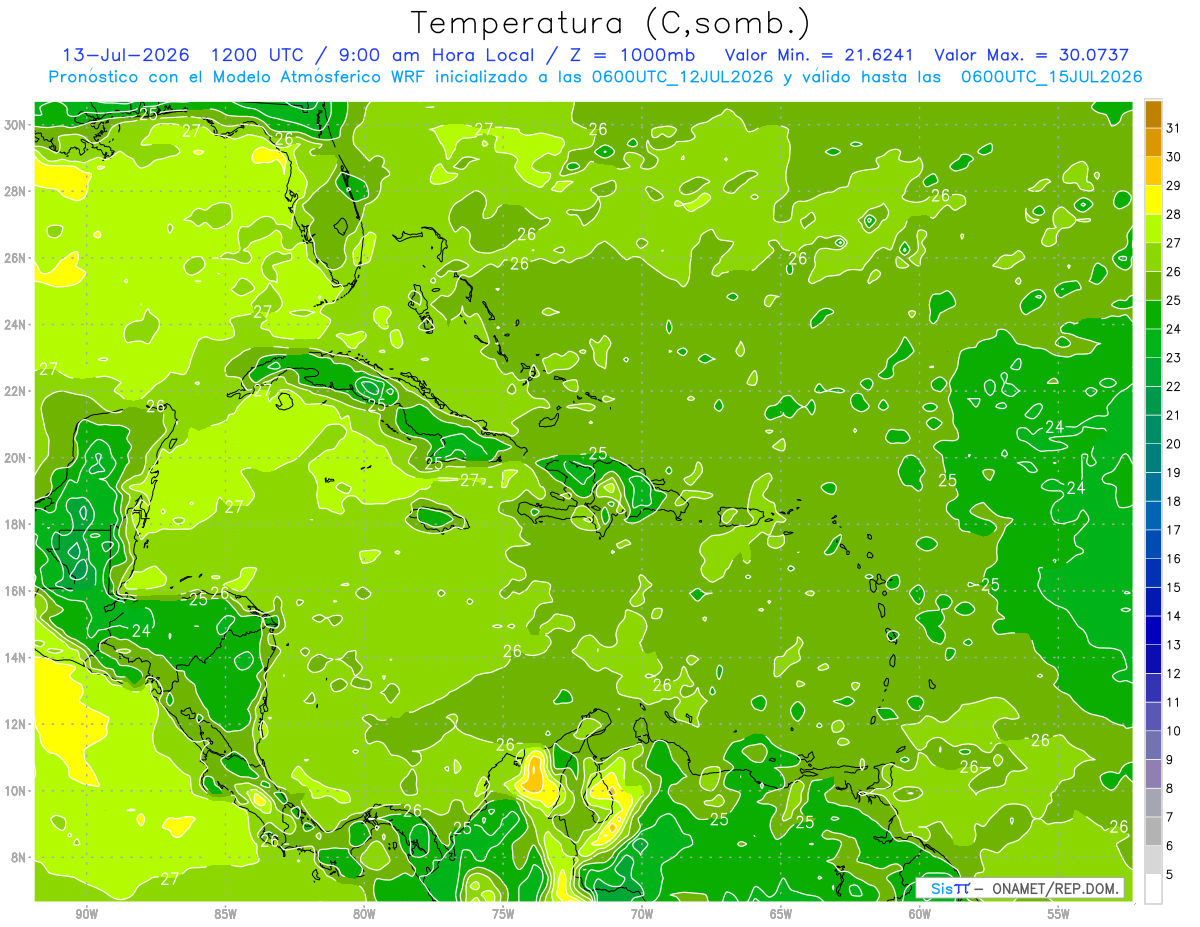1200x927 pixels.
Task: Click the colorbar label '5'
Action: click(1171, 874)
